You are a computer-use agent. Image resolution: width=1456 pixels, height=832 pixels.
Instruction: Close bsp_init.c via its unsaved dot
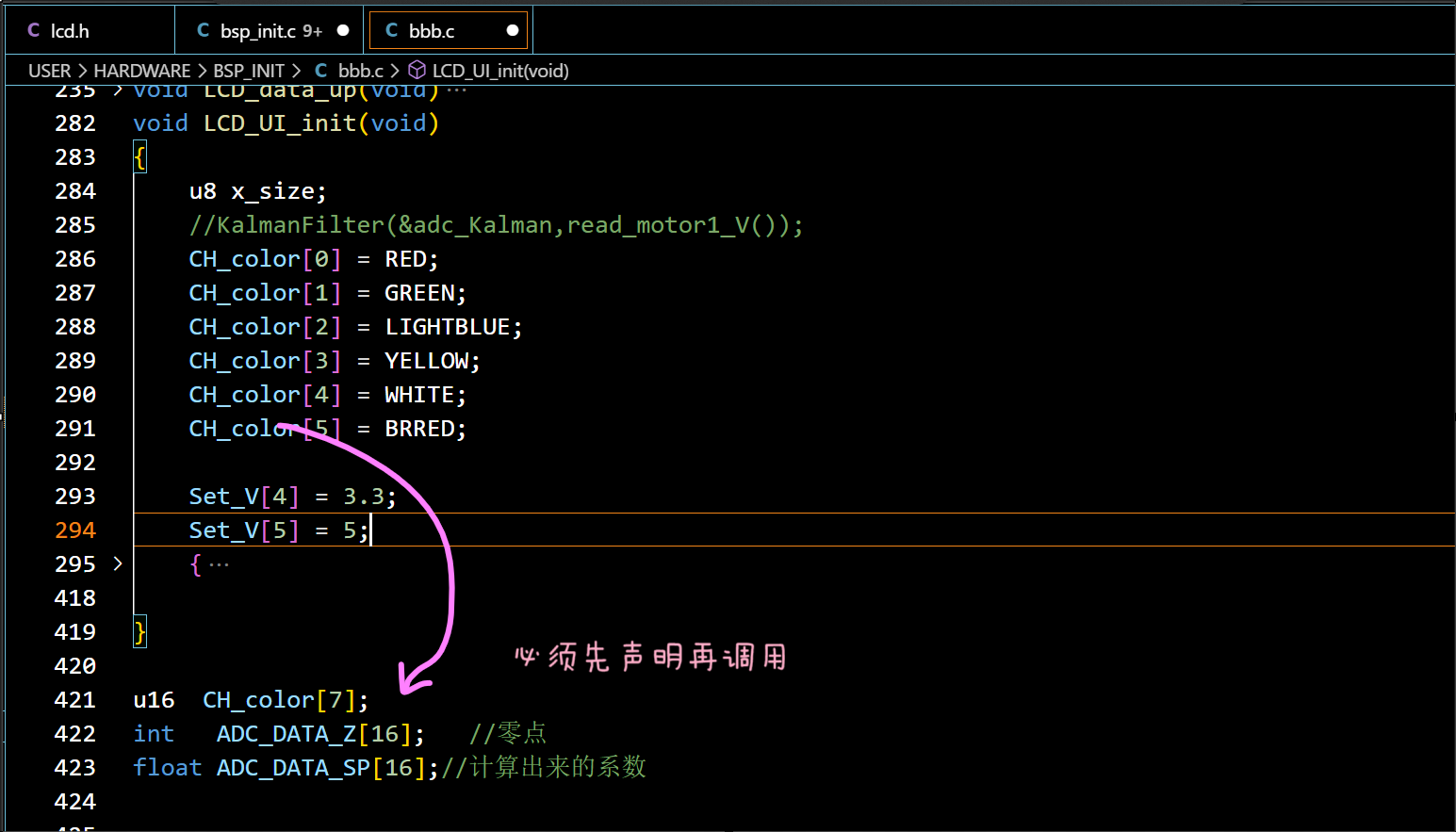coord(343,31)
